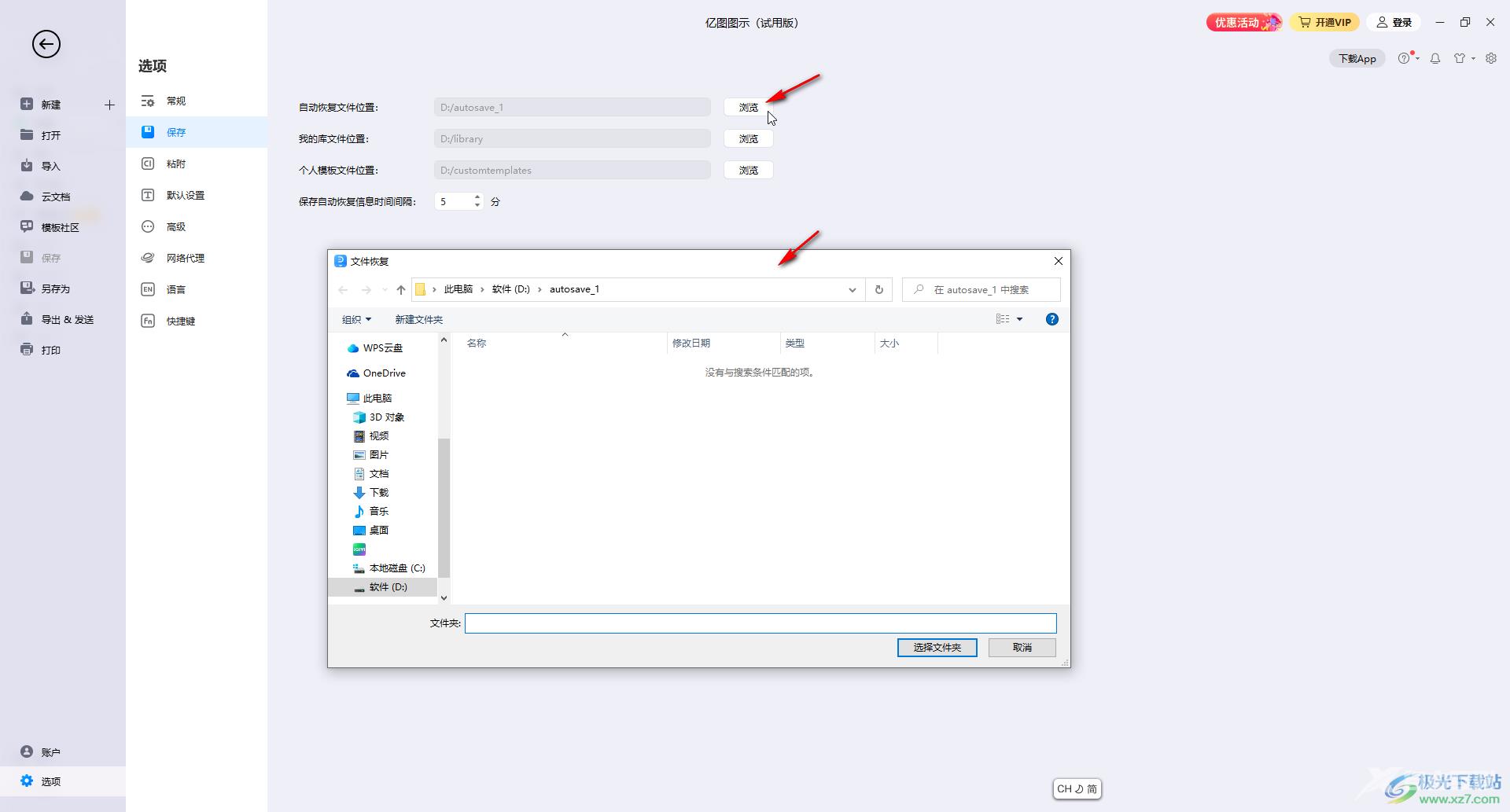1510x812 pixels.
Task: Click 软件 (D:) in the address bar
Action: tap(511, 289)
